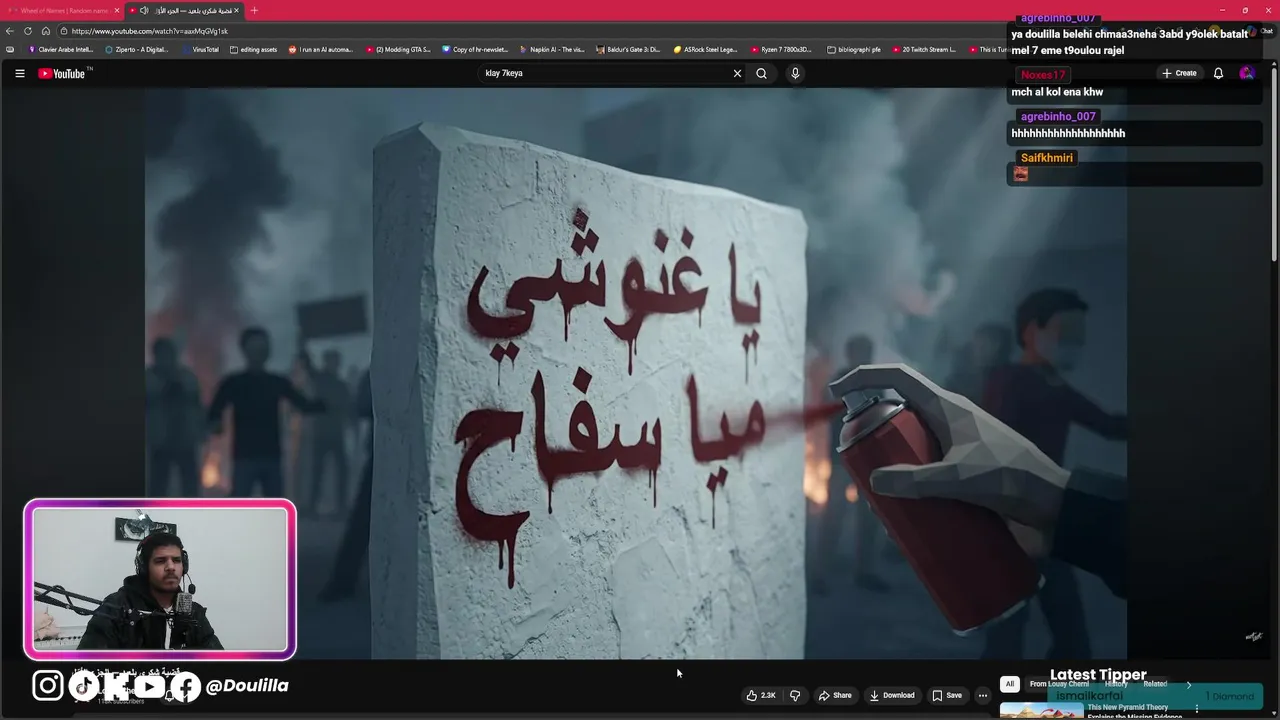Image resolution: width=1280 pixels, height=720 pixels.
Task: Click the leftmost bookmarks bar icon
Action: [x=10, y=49]
